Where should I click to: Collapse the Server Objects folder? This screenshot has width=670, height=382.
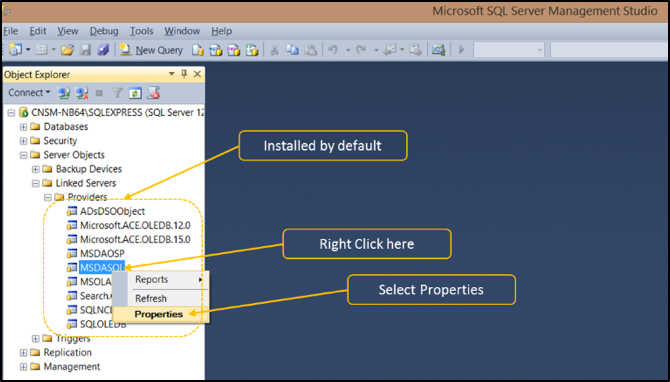click(24, 155)
